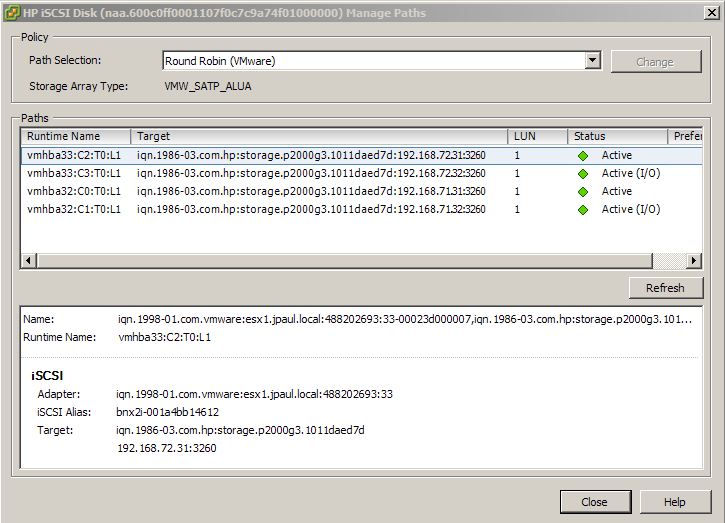Sort by Runtime Name column header
725x523 pixels.
pos(76,136)
